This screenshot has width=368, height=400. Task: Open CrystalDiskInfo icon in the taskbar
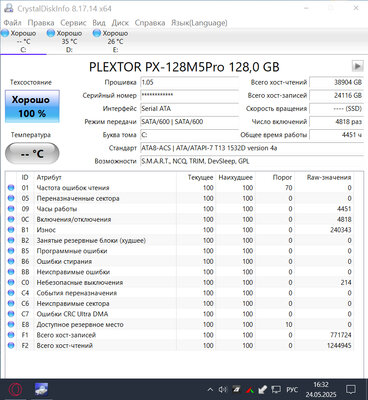42,389
